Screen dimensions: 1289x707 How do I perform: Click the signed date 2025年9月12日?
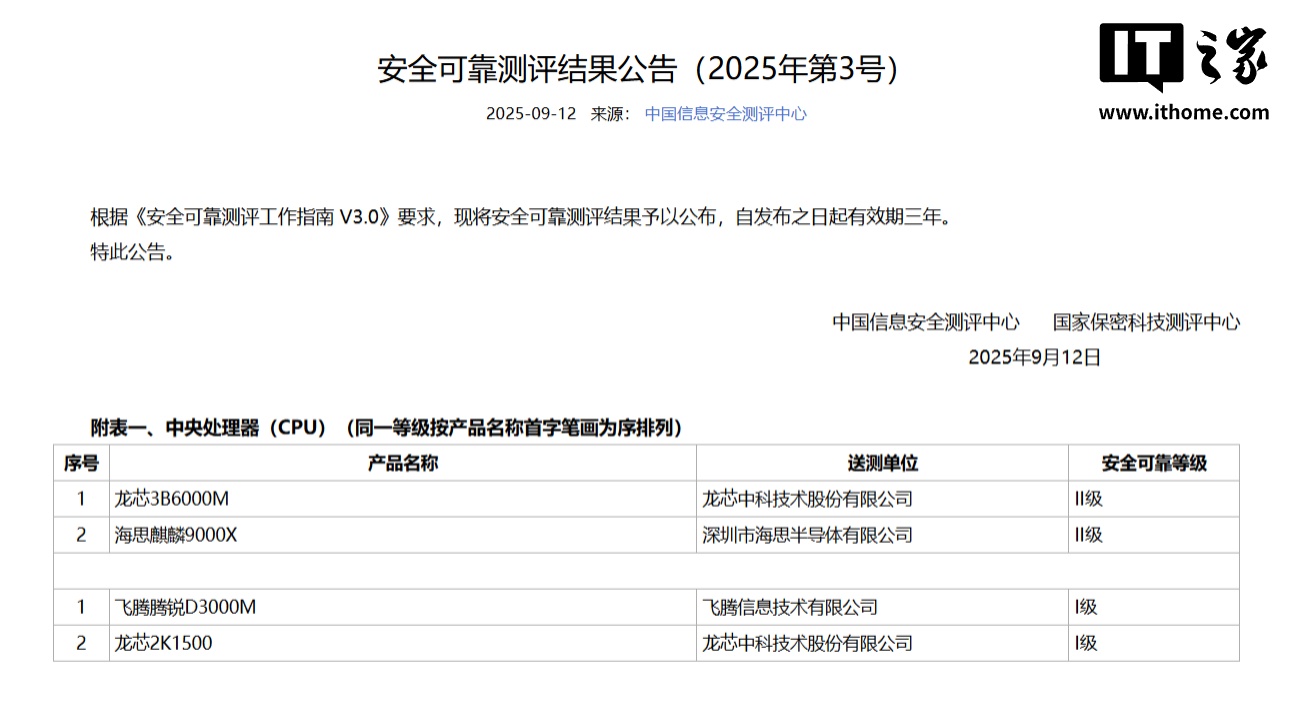pos(1034,357)
